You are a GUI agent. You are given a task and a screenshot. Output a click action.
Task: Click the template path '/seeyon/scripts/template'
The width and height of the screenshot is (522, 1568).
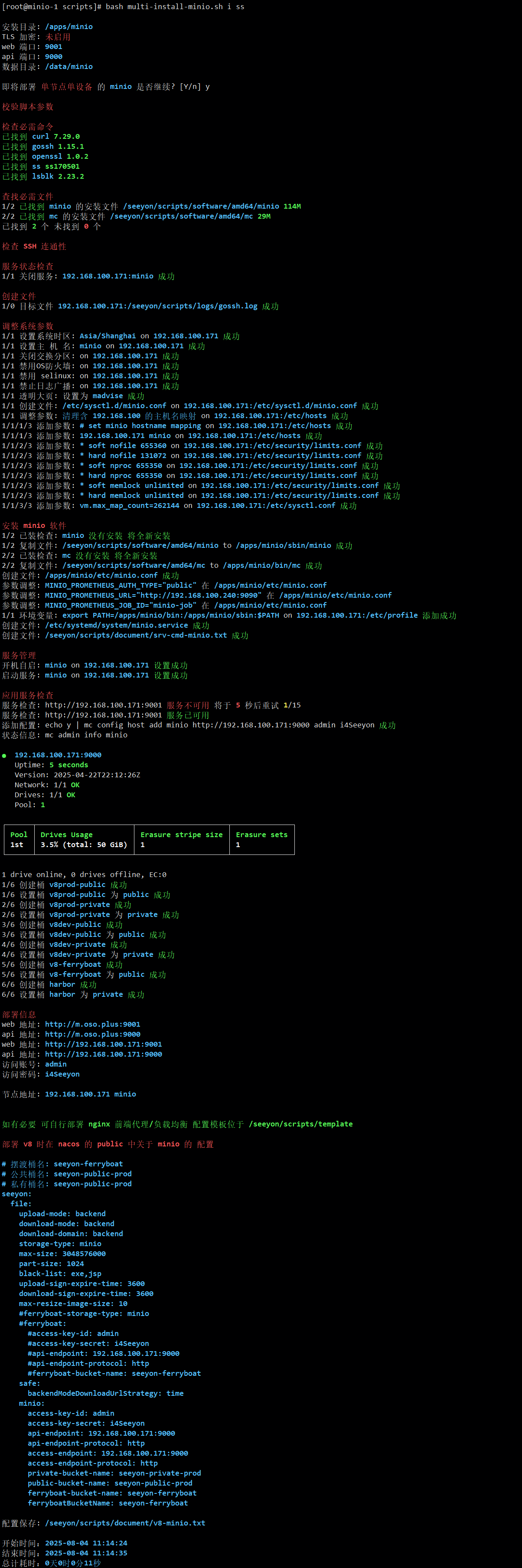(x=300, y=1124)
